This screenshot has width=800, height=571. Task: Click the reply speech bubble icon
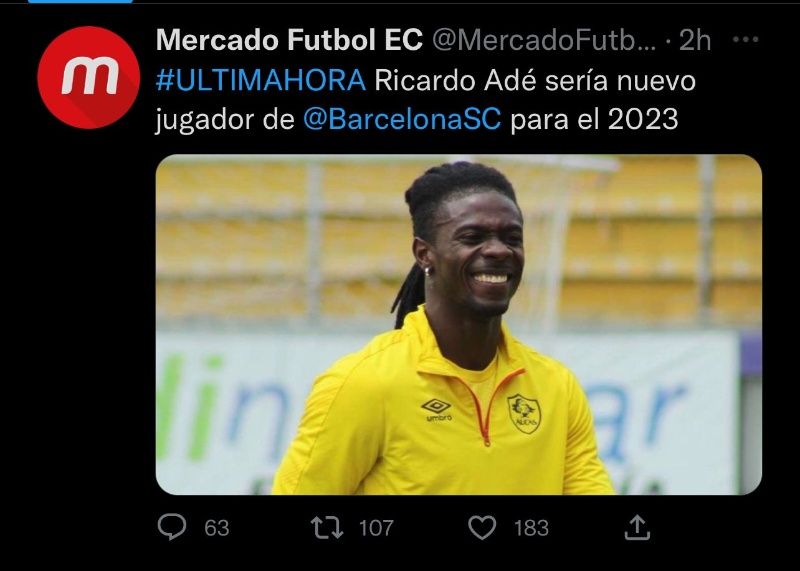pyautogui.click(x=172, y=527)
